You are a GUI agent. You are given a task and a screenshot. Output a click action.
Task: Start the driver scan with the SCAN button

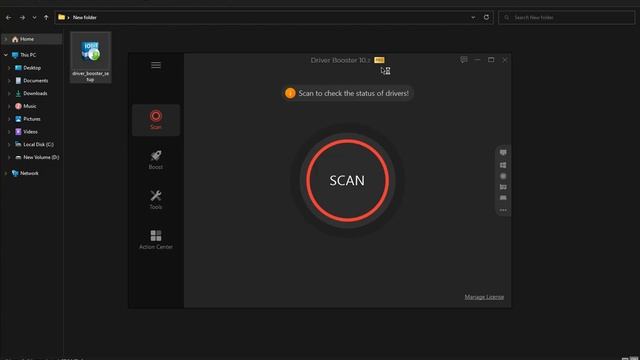point(347,180)
